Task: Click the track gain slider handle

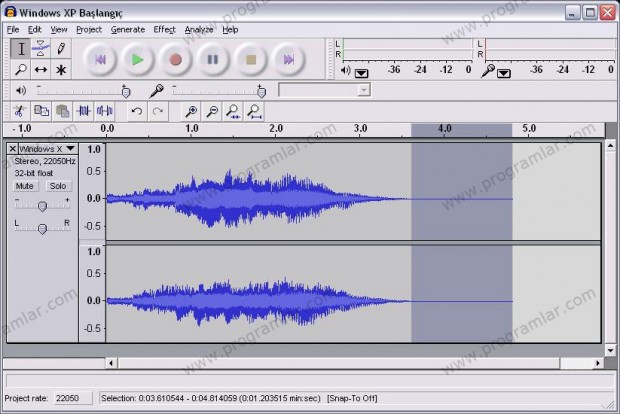Action: [42, 206]
